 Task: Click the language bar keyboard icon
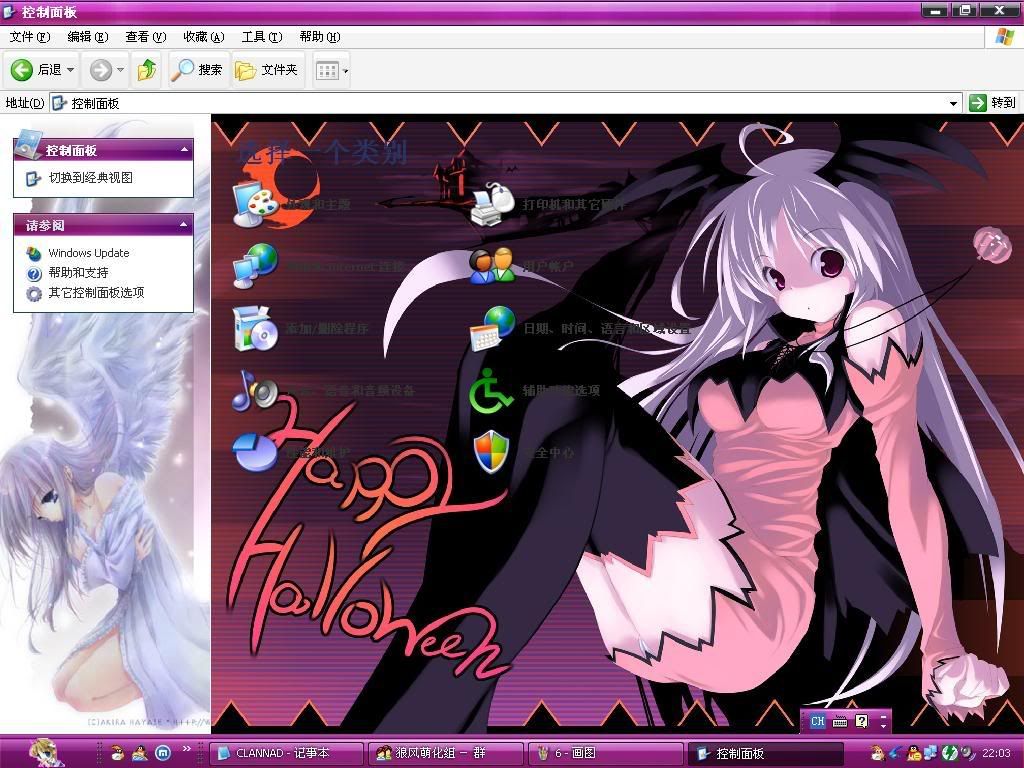(840, 721)
